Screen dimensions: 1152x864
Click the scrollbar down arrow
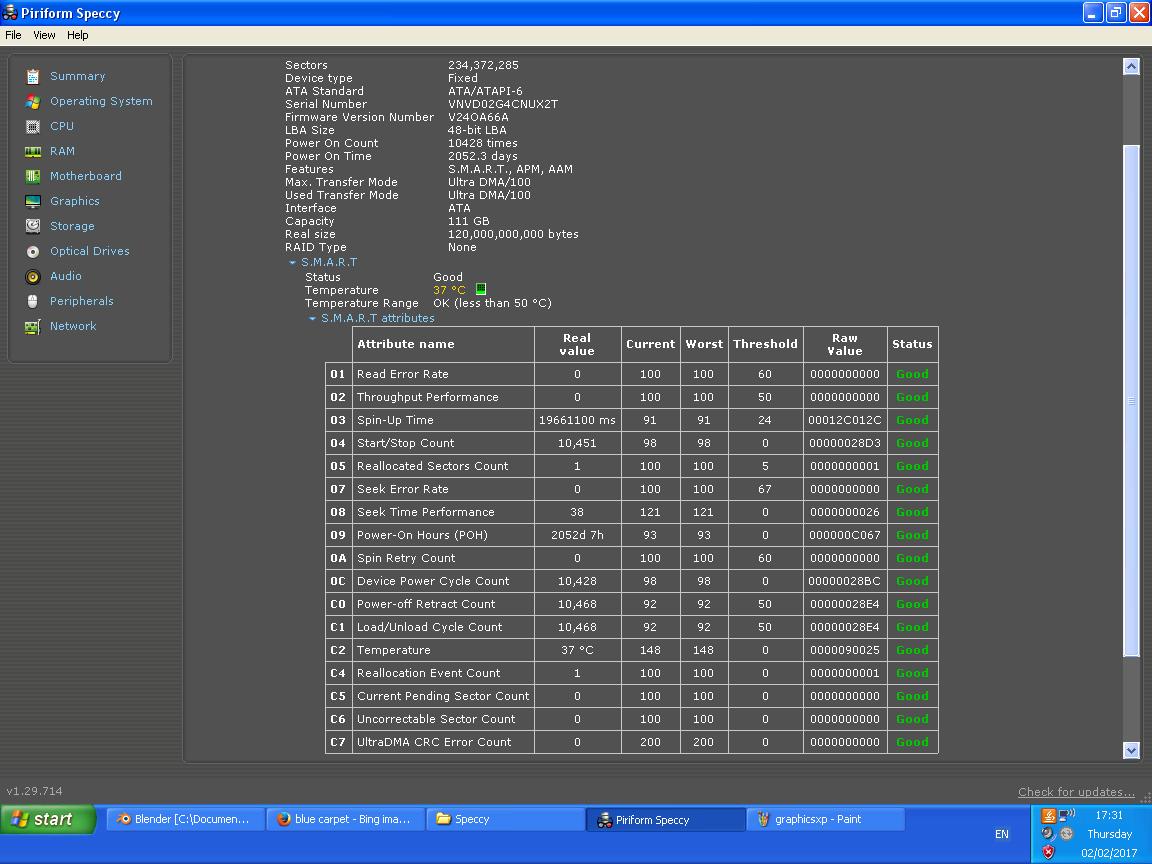[x=1131, y=750]
